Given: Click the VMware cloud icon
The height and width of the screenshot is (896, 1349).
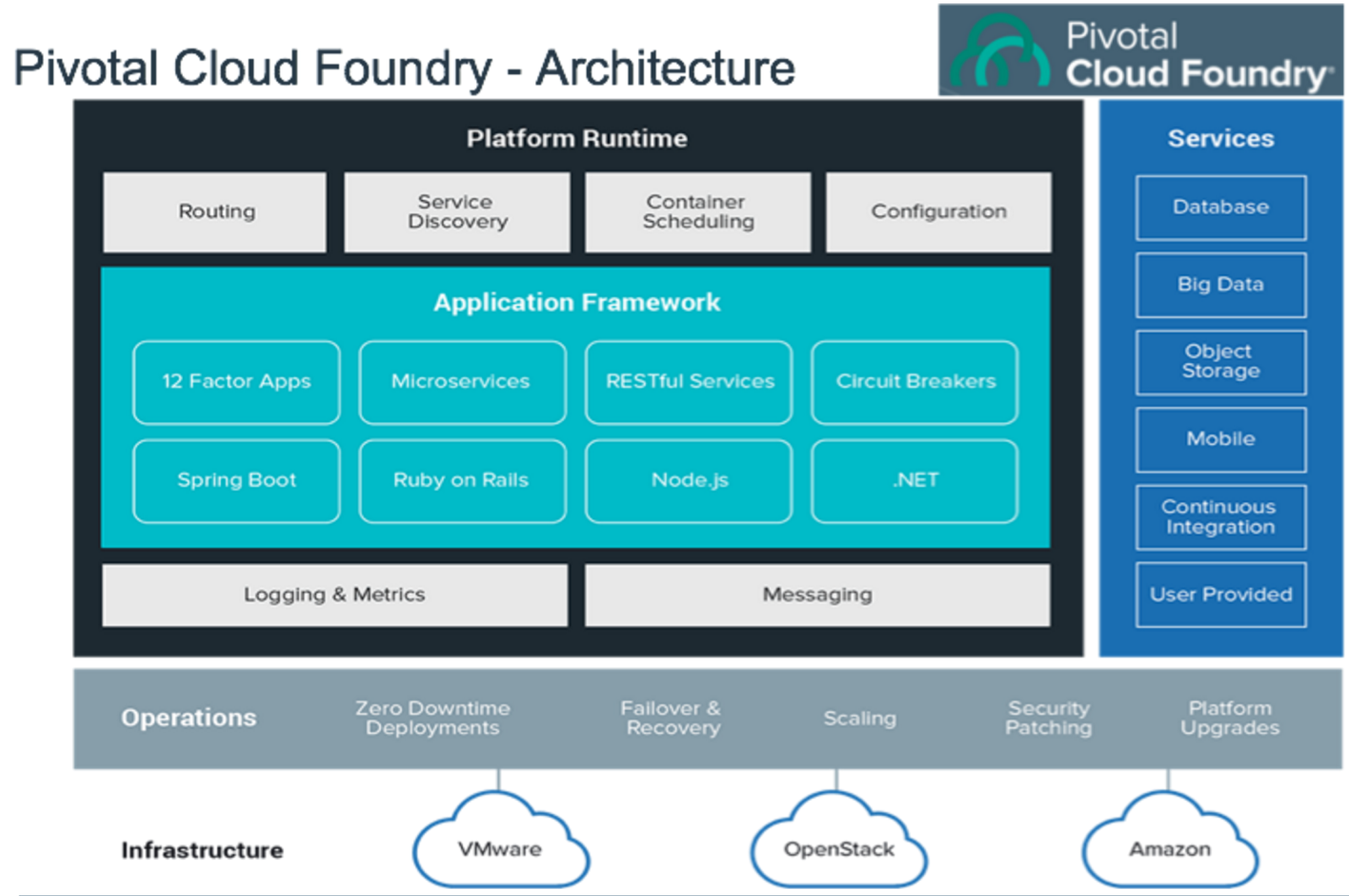Looking at the screenshot, I should 501,840.
